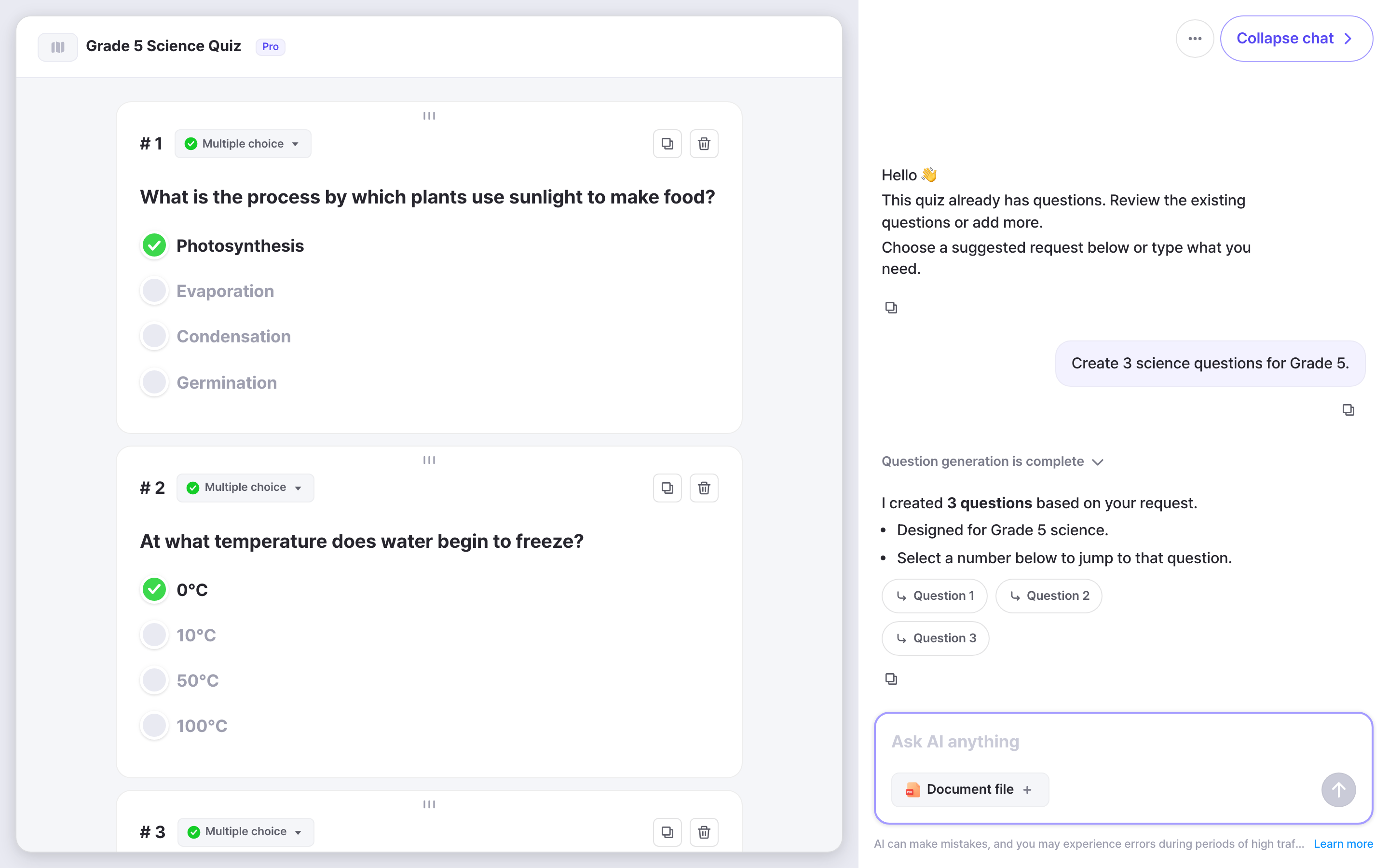The width and height of the screenshot is (1389, 868).
Task: Open question #3 type dropdown
Action: [245, 832]
